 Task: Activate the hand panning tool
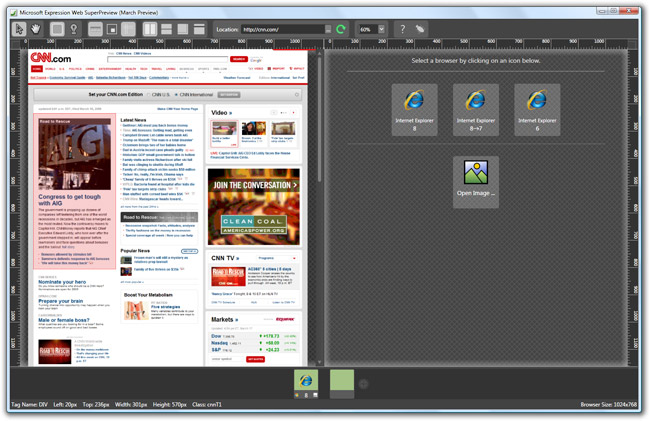coord(36,29)
